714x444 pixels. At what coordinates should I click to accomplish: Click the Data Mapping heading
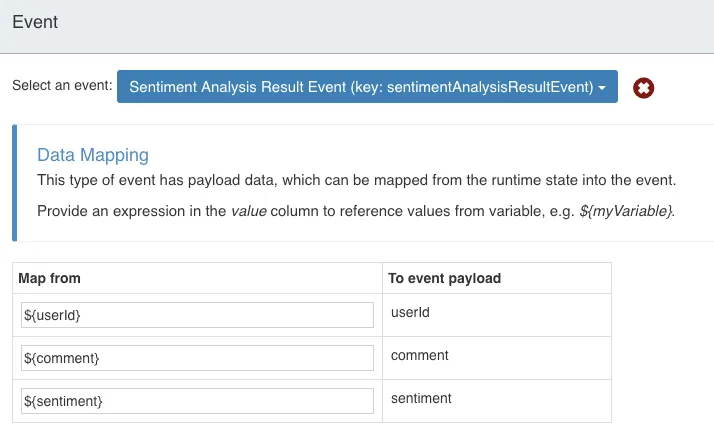93,155
